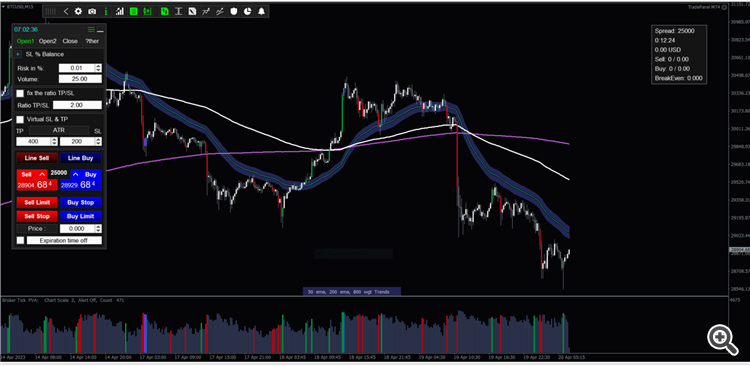Collapse the toolbar with the left arrow
Screen dimensions: 750x366
(66, 11)
